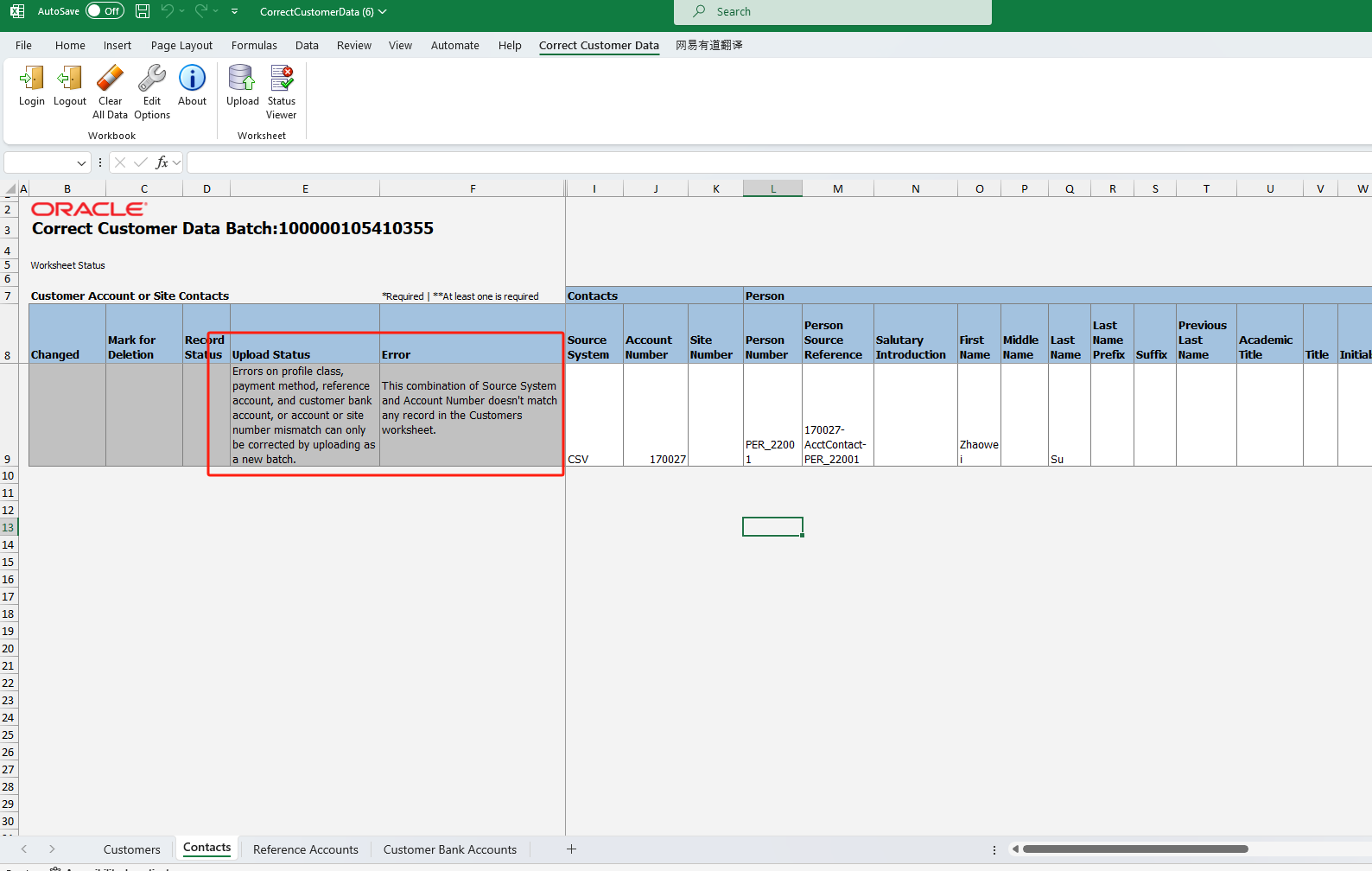Click the Excel app icon
The height and width of the screenshot is (871, 1372).
[16, 11]
